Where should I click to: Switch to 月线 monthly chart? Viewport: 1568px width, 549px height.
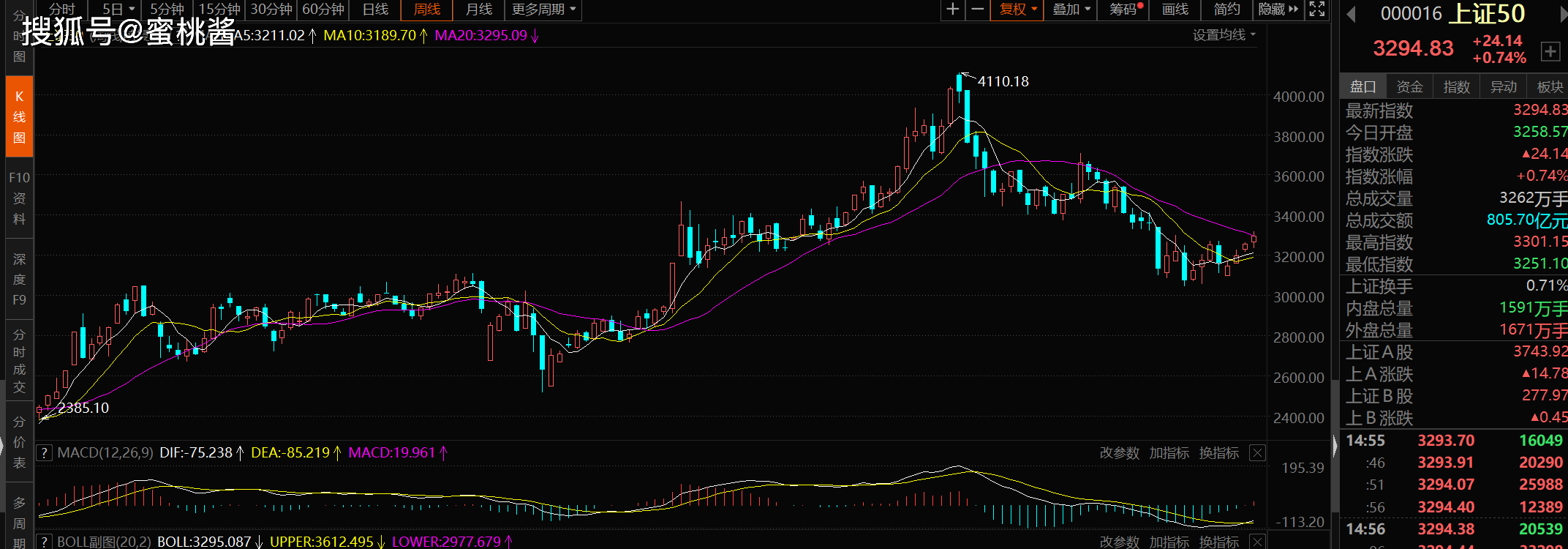479,10
